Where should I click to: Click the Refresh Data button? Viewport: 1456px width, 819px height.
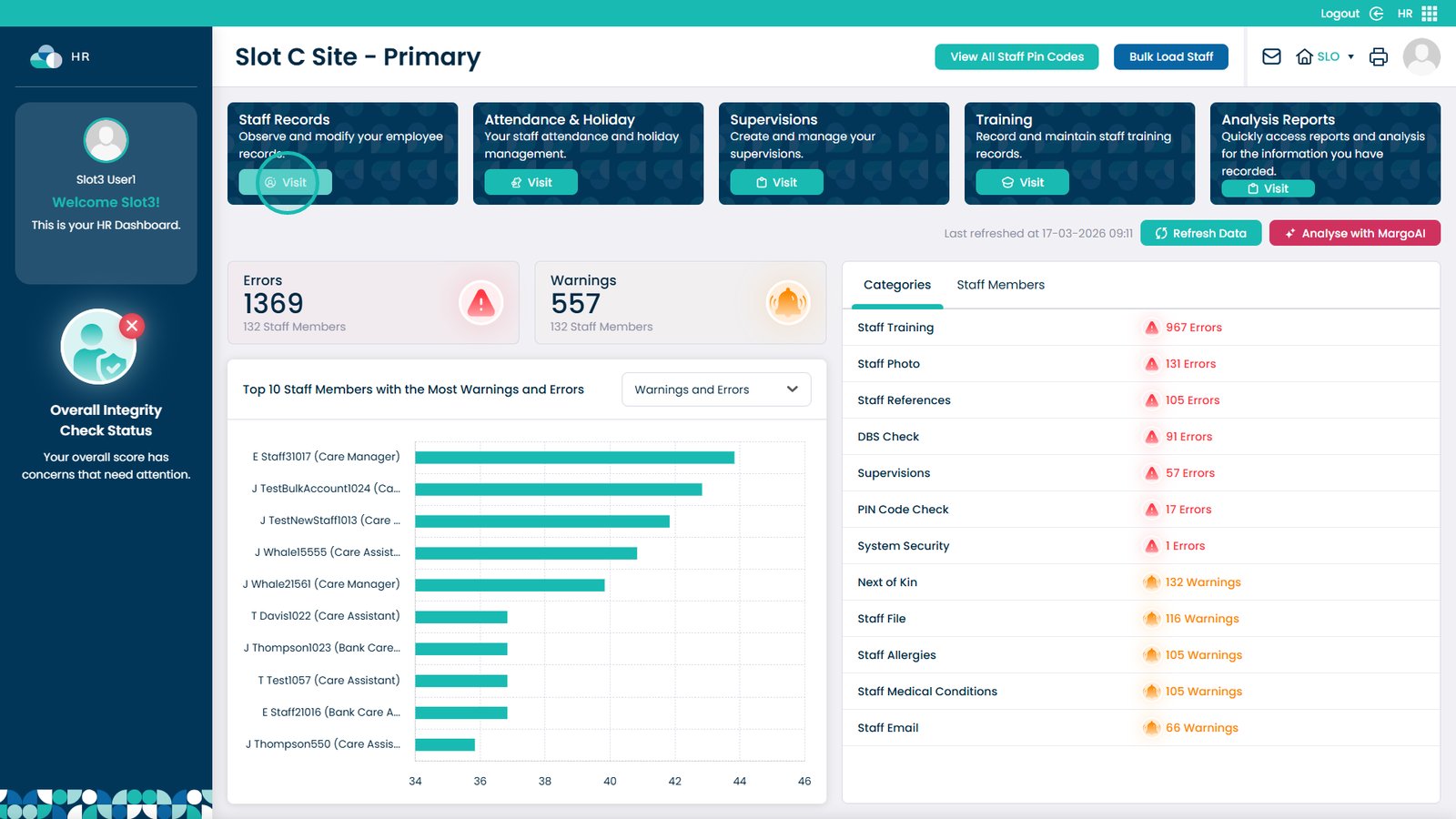click(1200, 233)
